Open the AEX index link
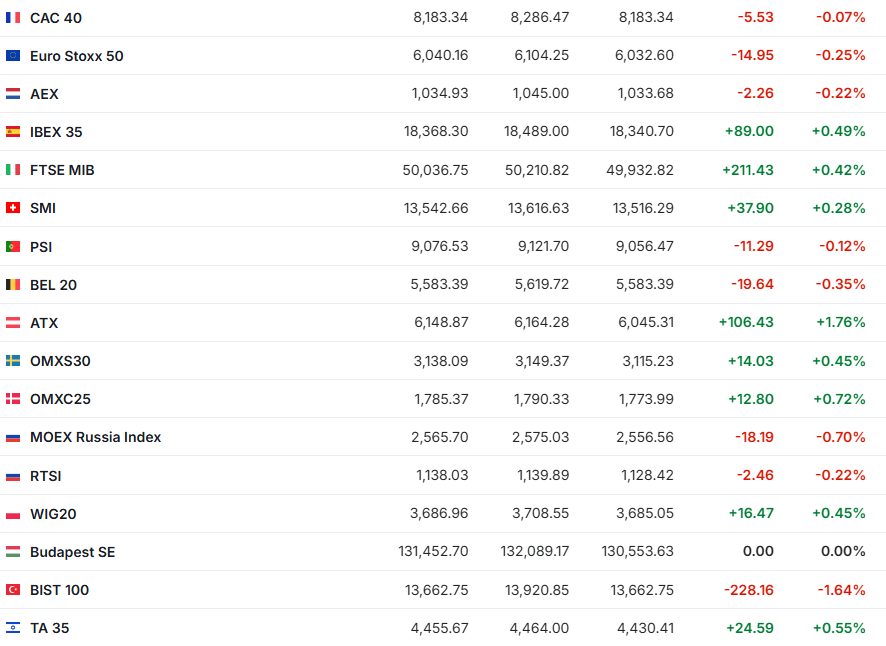Image resolution: width=886 pixels, height=646 pixels. [x=44, y=94]
